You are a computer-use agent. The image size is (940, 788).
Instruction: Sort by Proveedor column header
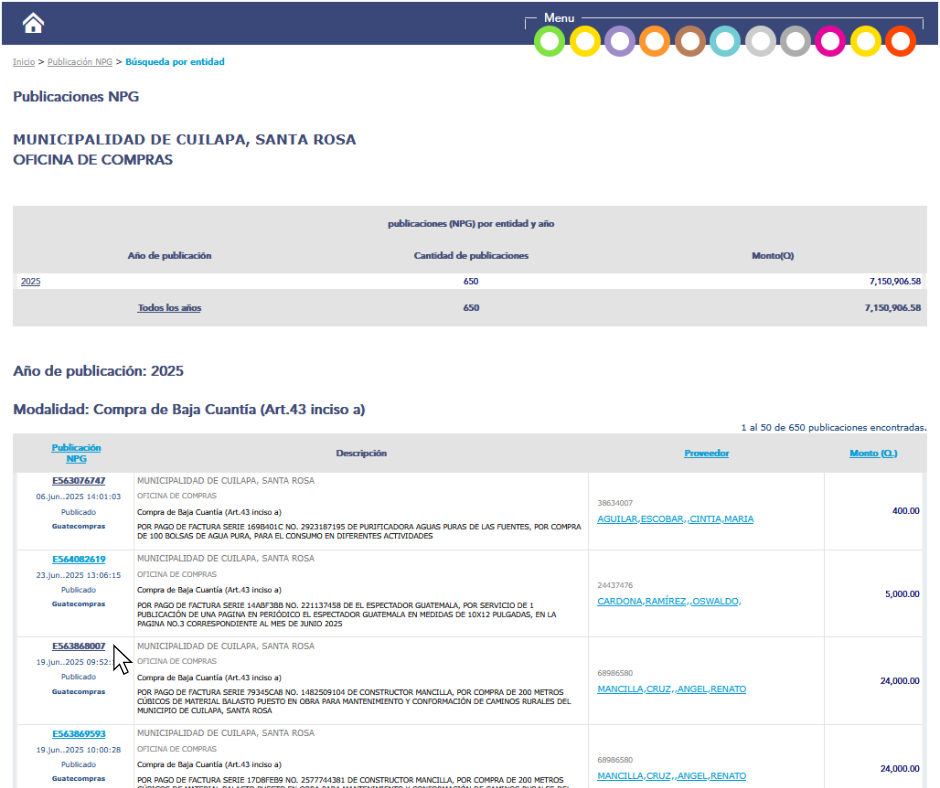(706, 453)
